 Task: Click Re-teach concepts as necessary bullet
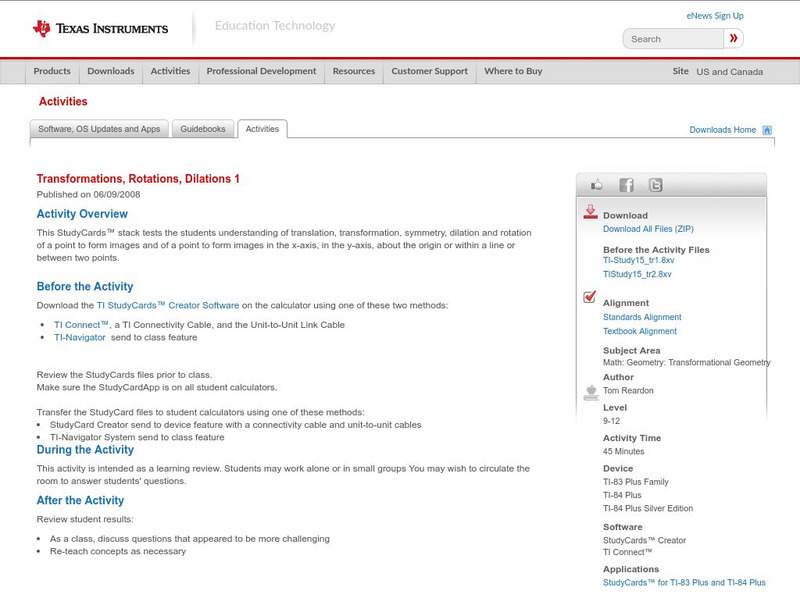[118, 551]
